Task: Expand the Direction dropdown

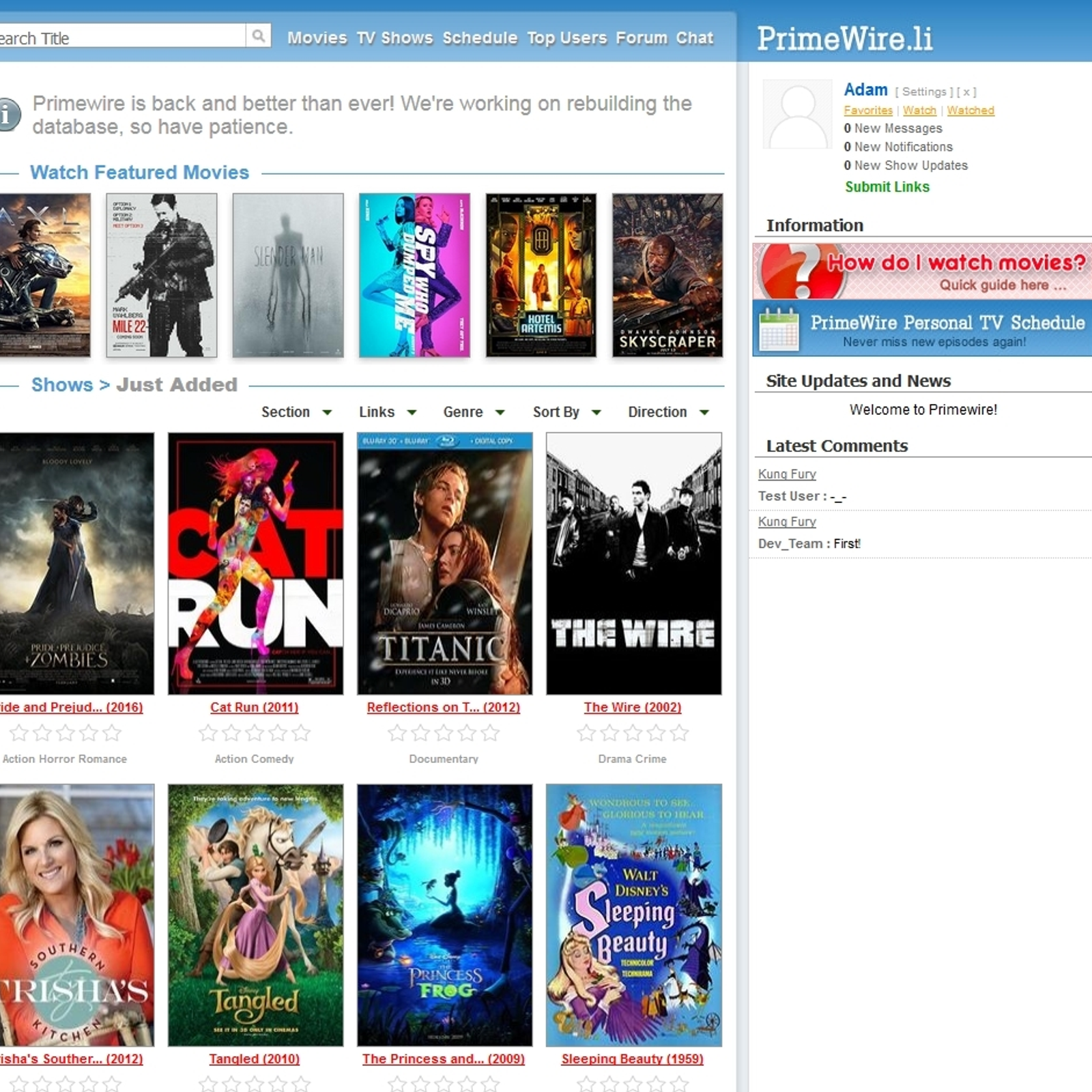Action: pyautogui.click(x=669, y=412)
